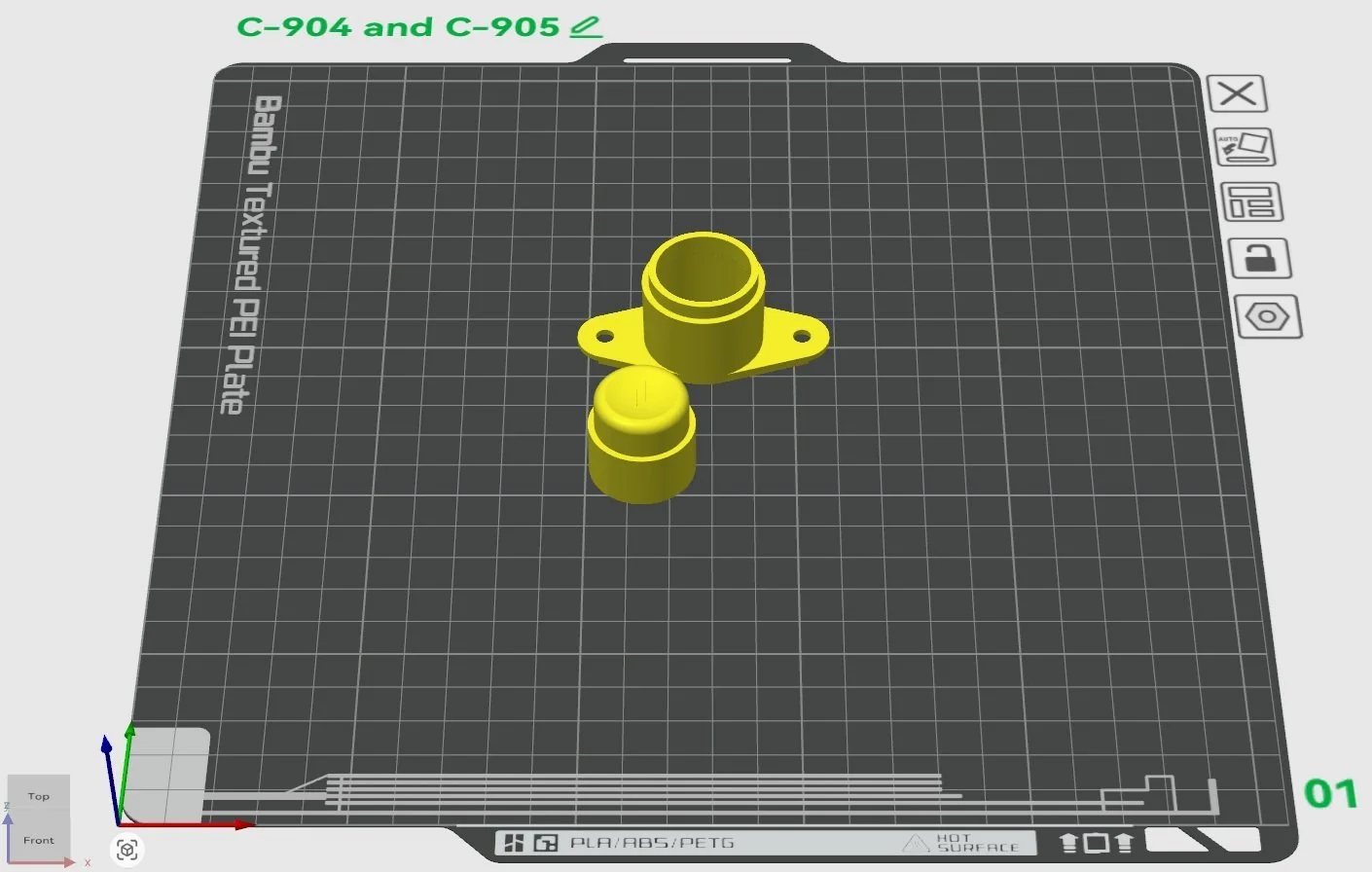Open plate settings hexagon icon

(x=1268, y=317)
